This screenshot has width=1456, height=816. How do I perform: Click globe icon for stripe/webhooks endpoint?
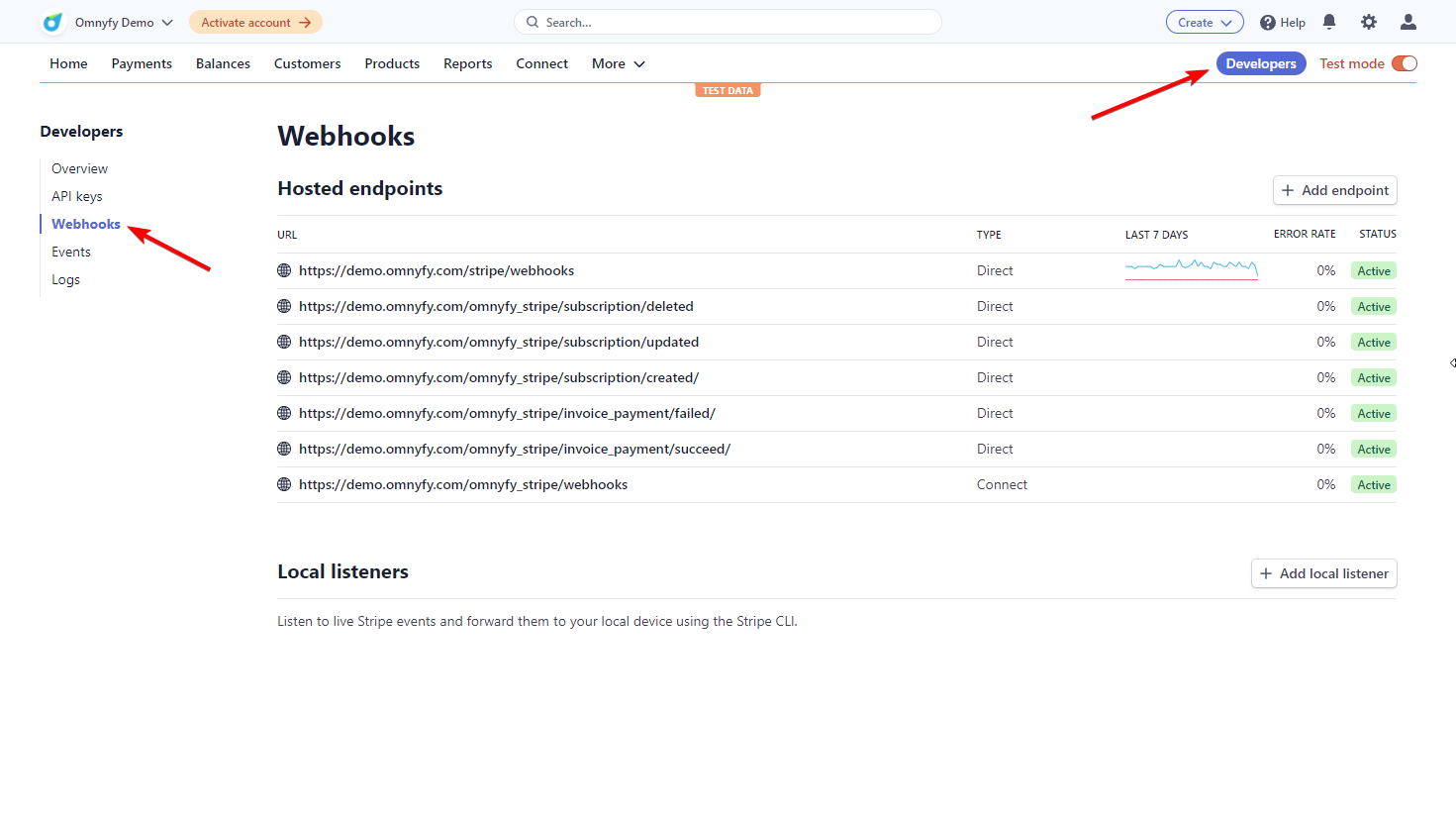pos(284,270)
